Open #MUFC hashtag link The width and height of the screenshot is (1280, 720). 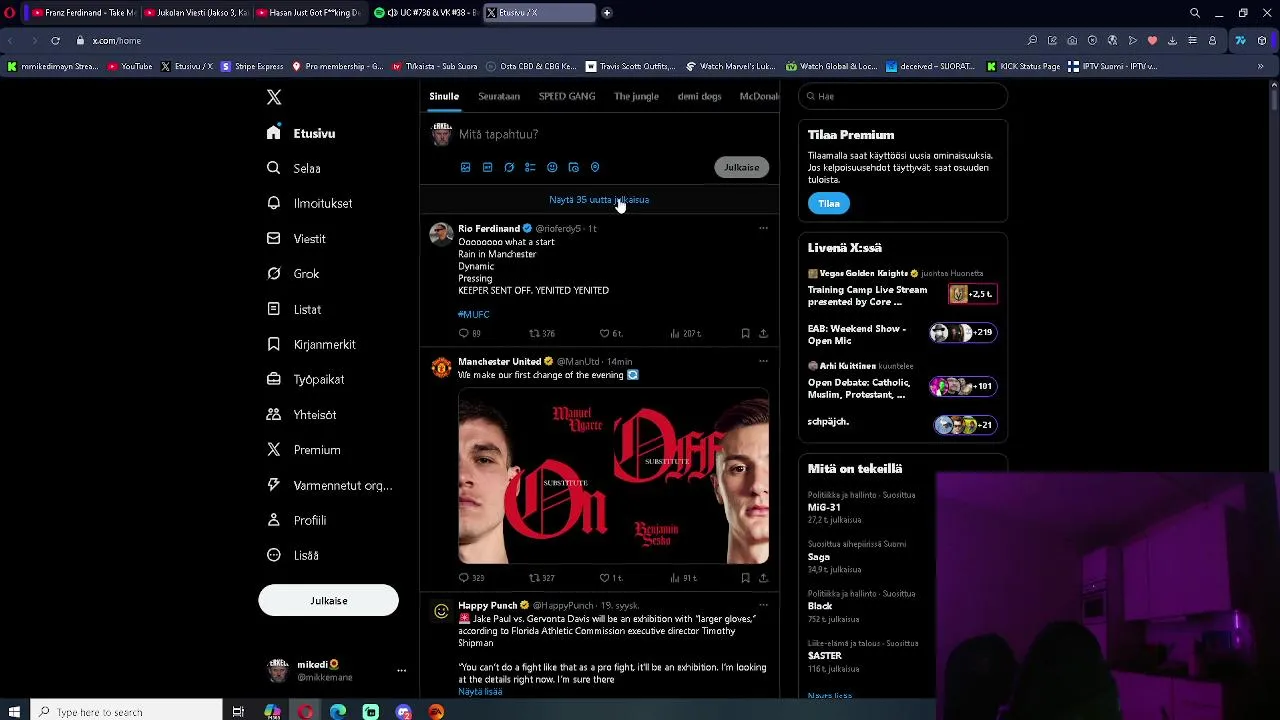(474, 314)
